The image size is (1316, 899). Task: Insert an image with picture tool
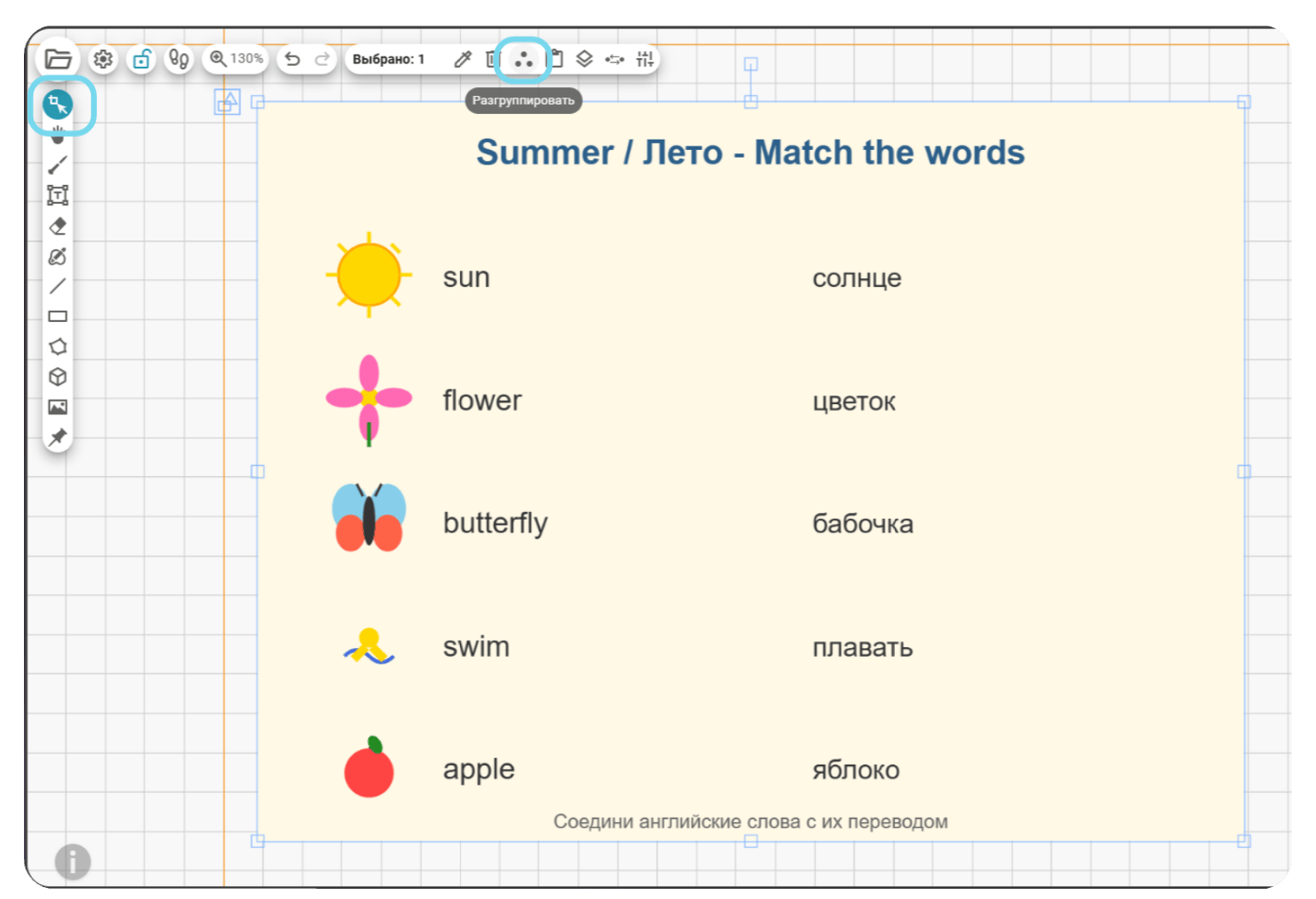58,407
